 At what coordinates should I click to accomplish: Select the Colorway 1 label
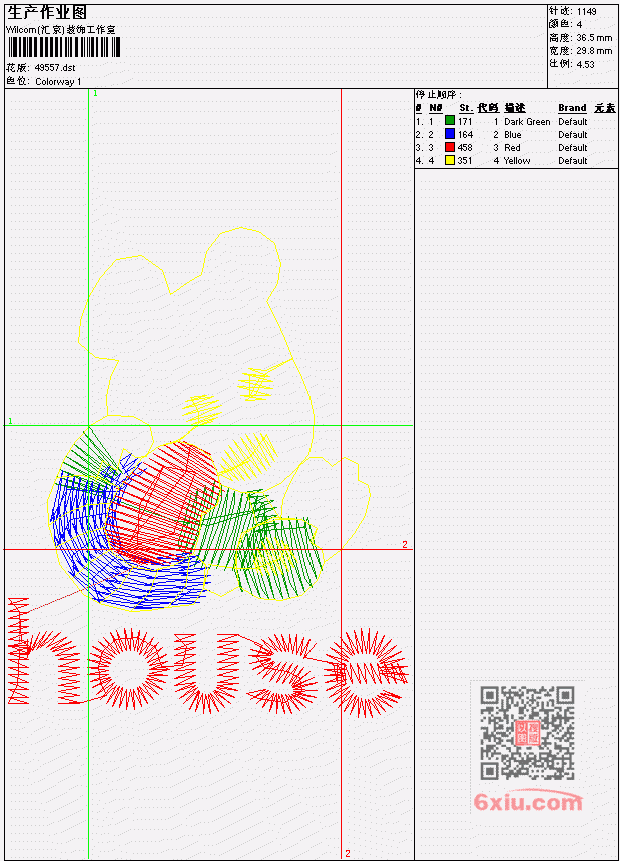point(58,82)
